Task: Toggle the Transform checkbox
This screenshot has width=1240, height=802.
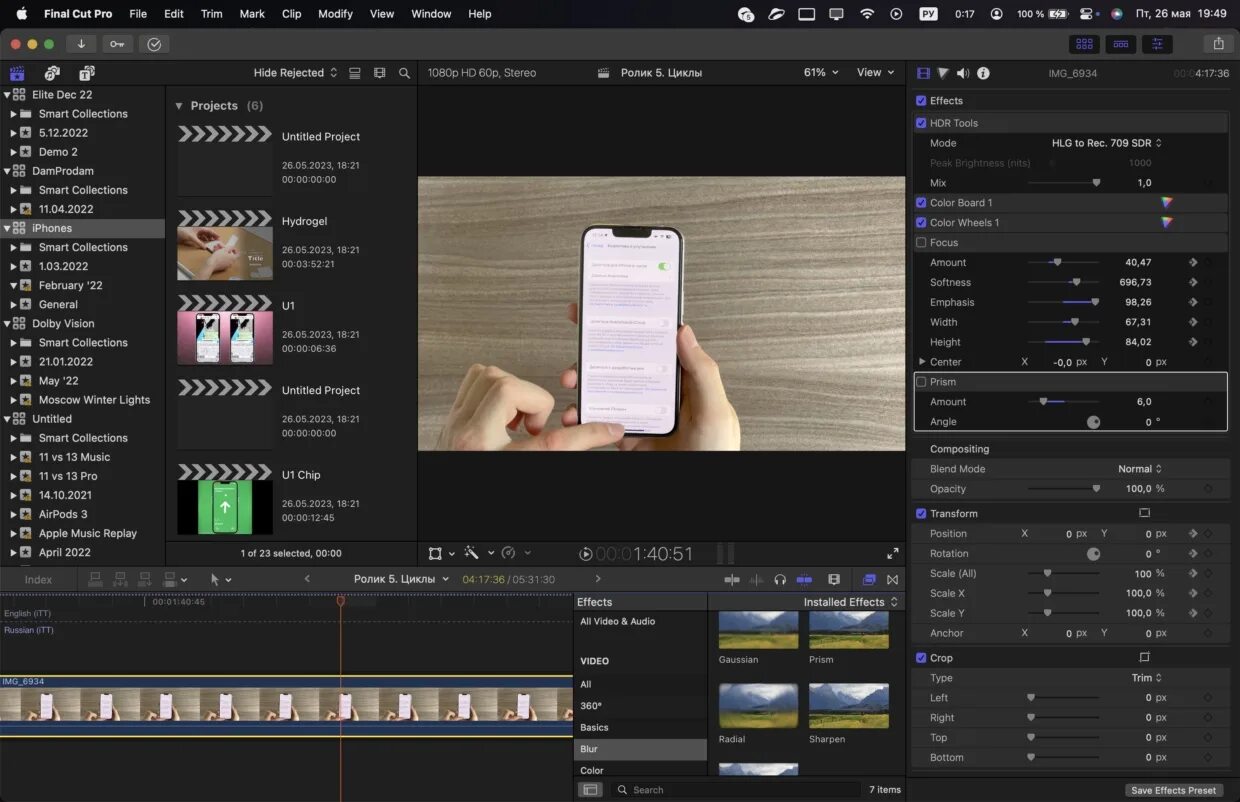Action: [x=921, y=514]
